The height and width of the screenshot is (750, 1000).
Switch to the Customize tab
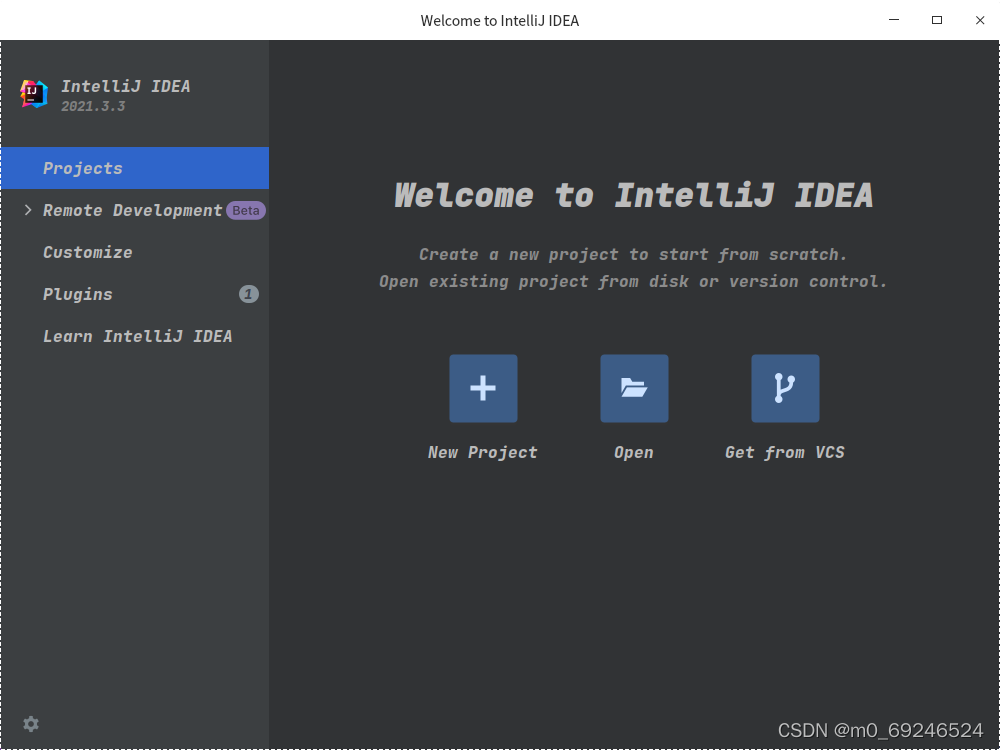tap(135, 252)
